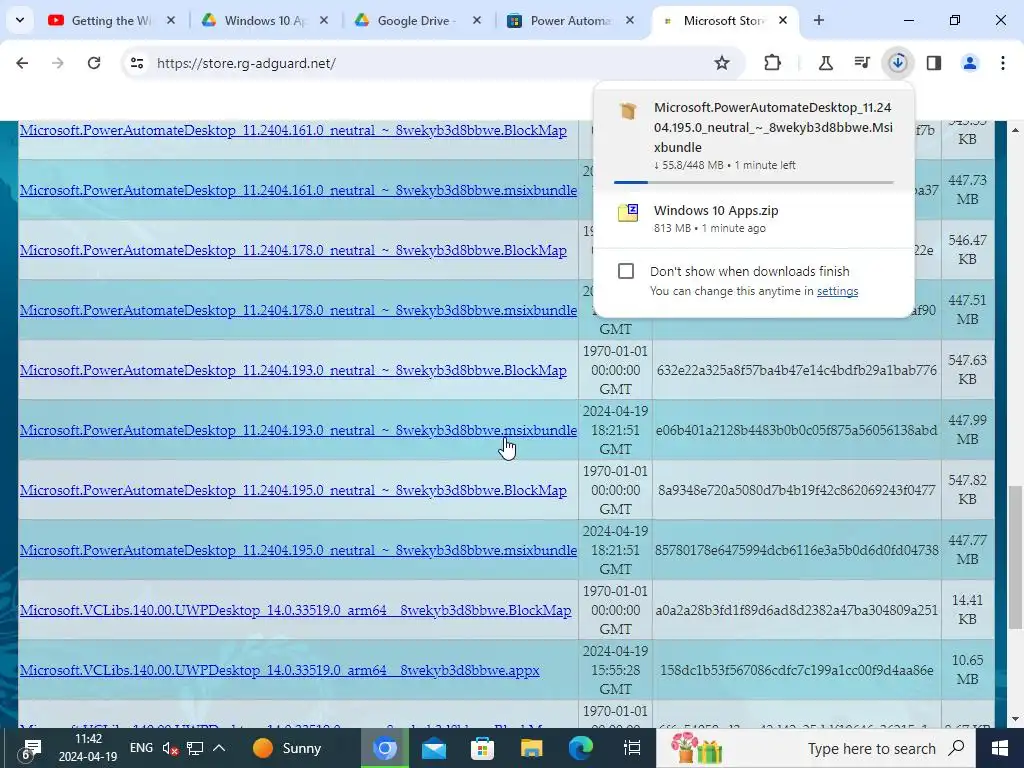Open site information icon in address bar
This screenshot has height=768, width=1024.
click(x=137, y=63)
